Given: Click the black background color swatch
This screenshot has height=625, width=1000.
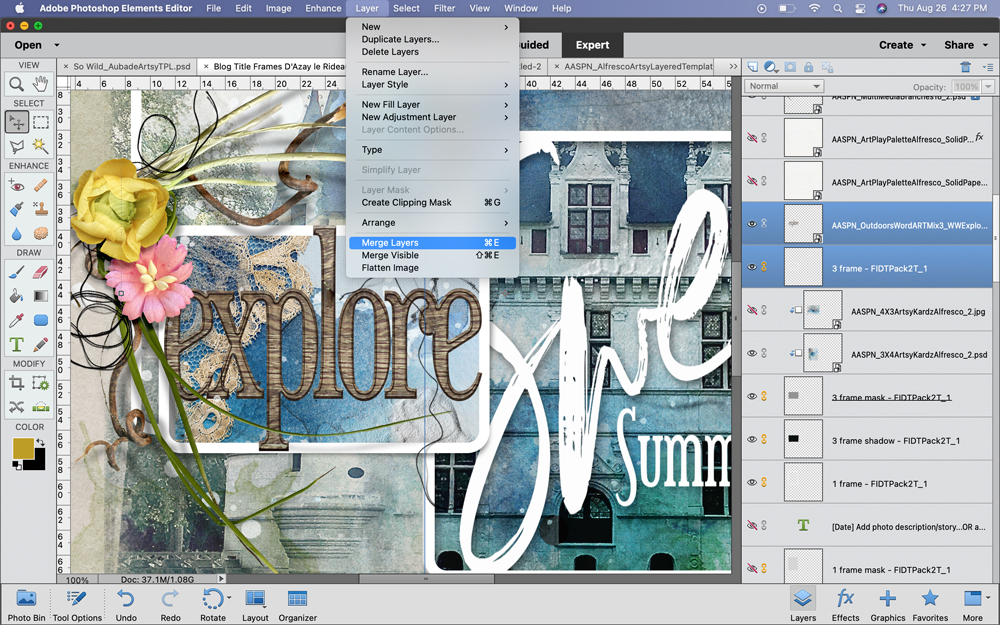Looking at the screenshot, I should [x=37, y=462].
